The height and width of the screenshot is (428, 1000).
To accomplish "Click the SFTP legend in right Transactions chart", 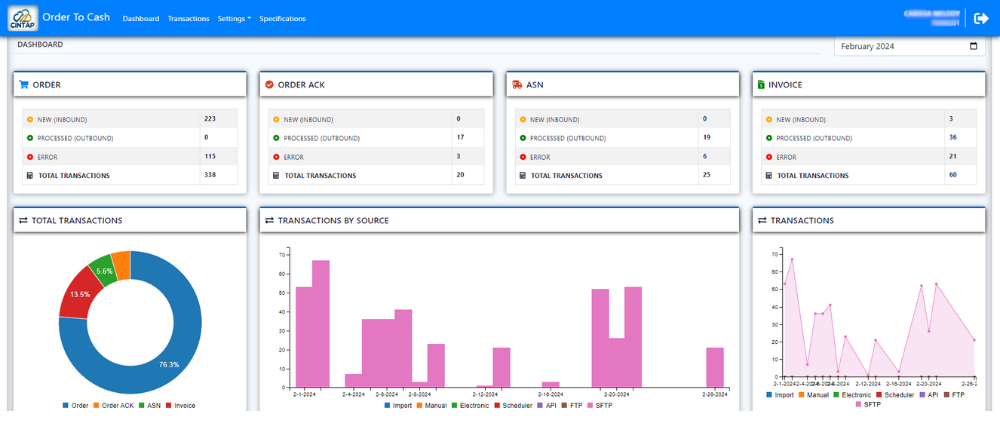I will 869,404.
